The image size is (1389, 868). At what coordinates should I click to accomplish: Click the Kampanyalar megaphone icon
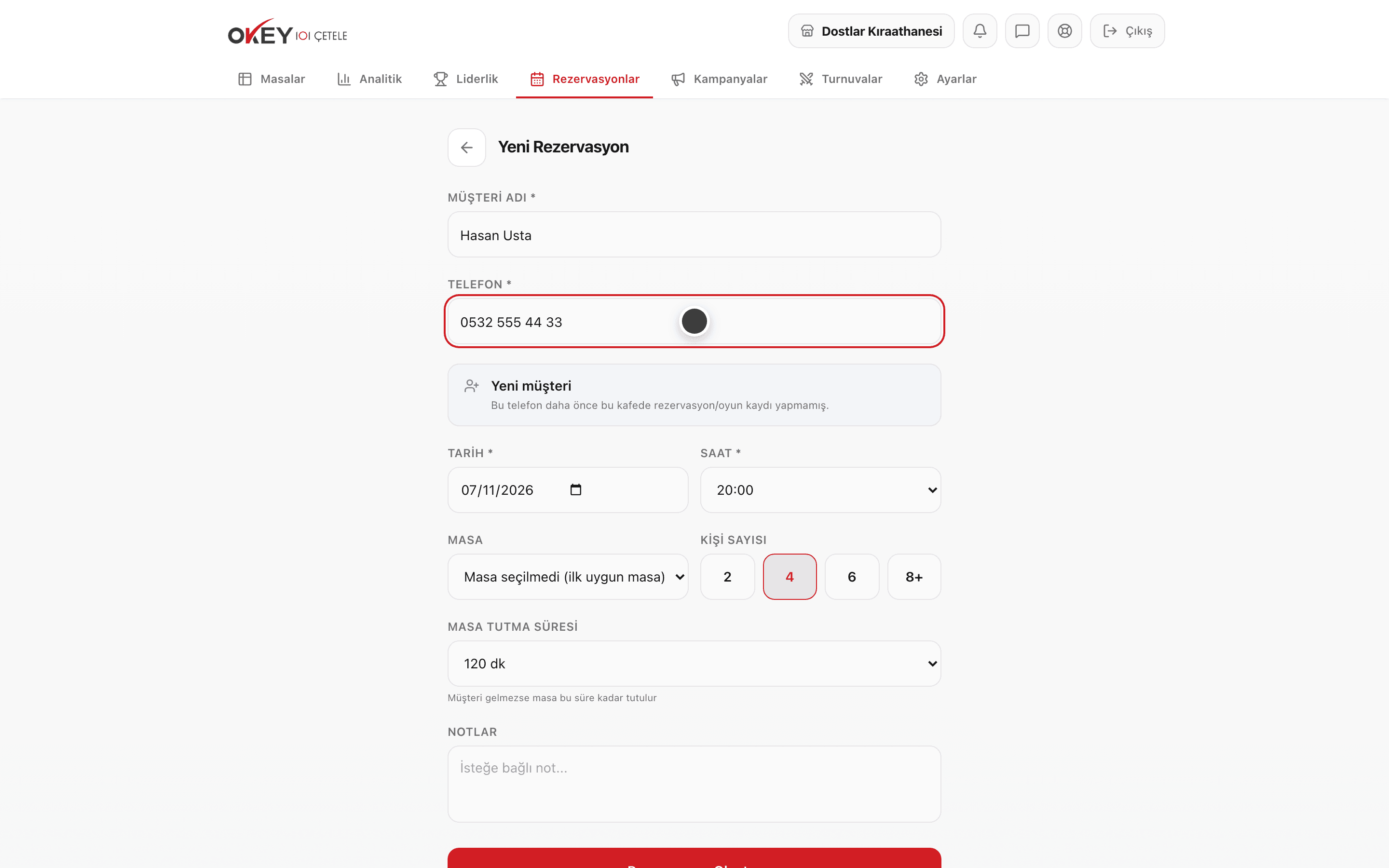(678, 79)
